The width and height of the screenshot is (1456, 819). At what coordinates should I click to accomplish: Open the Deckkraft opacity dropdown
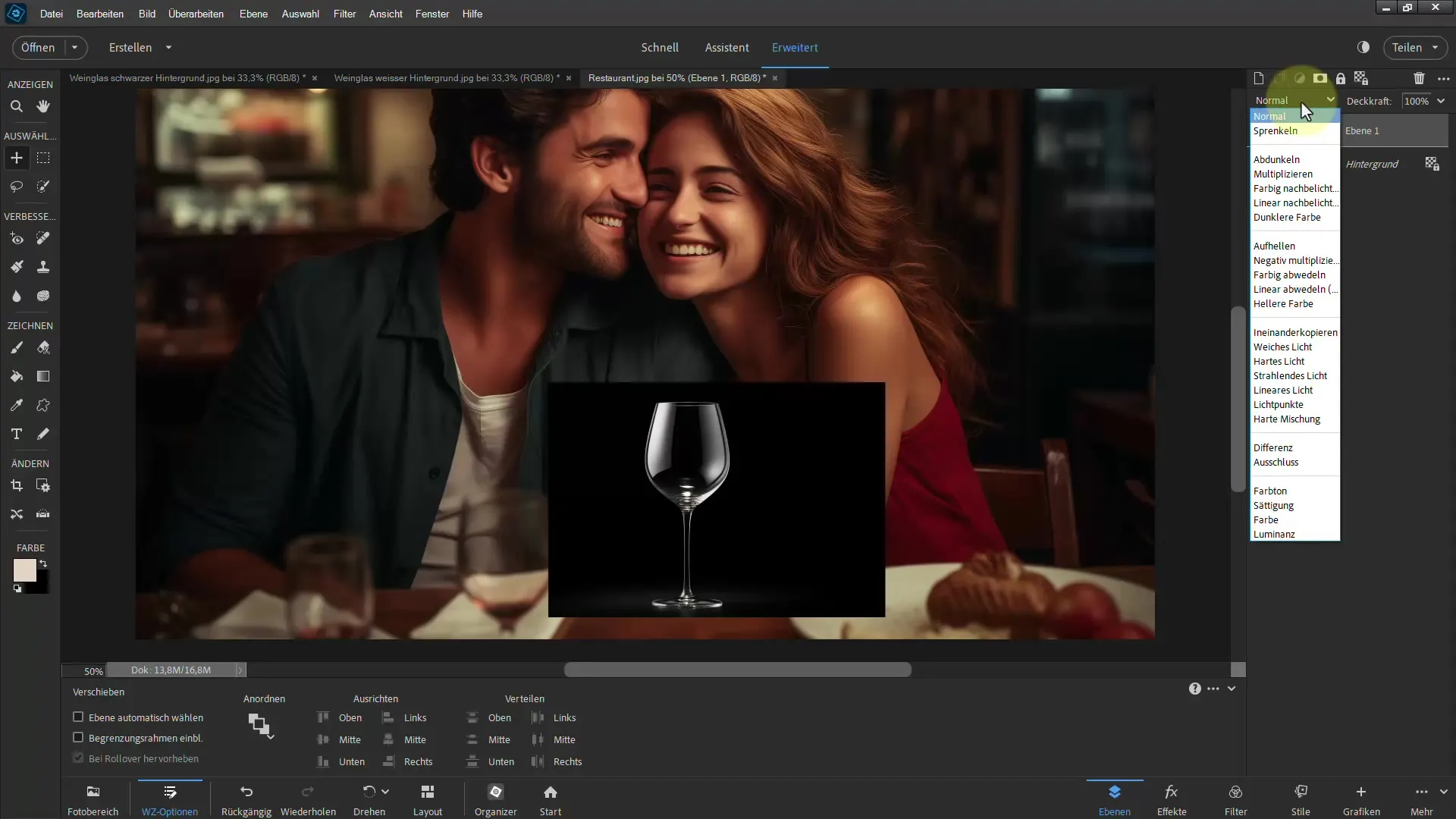pos(1441,101)
